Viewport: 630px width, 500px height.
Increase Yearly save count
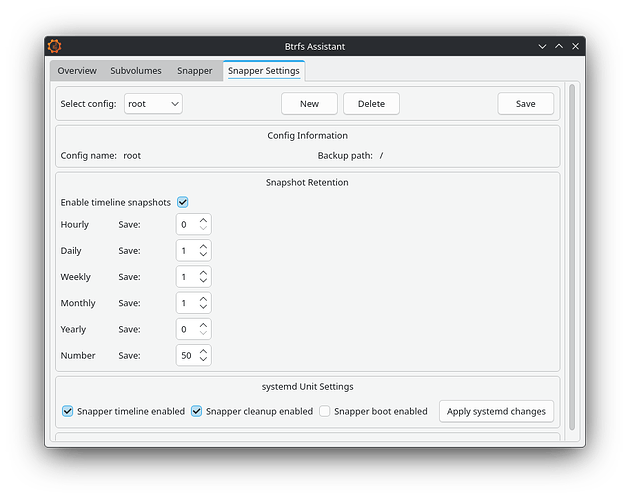tap(203, 325)
